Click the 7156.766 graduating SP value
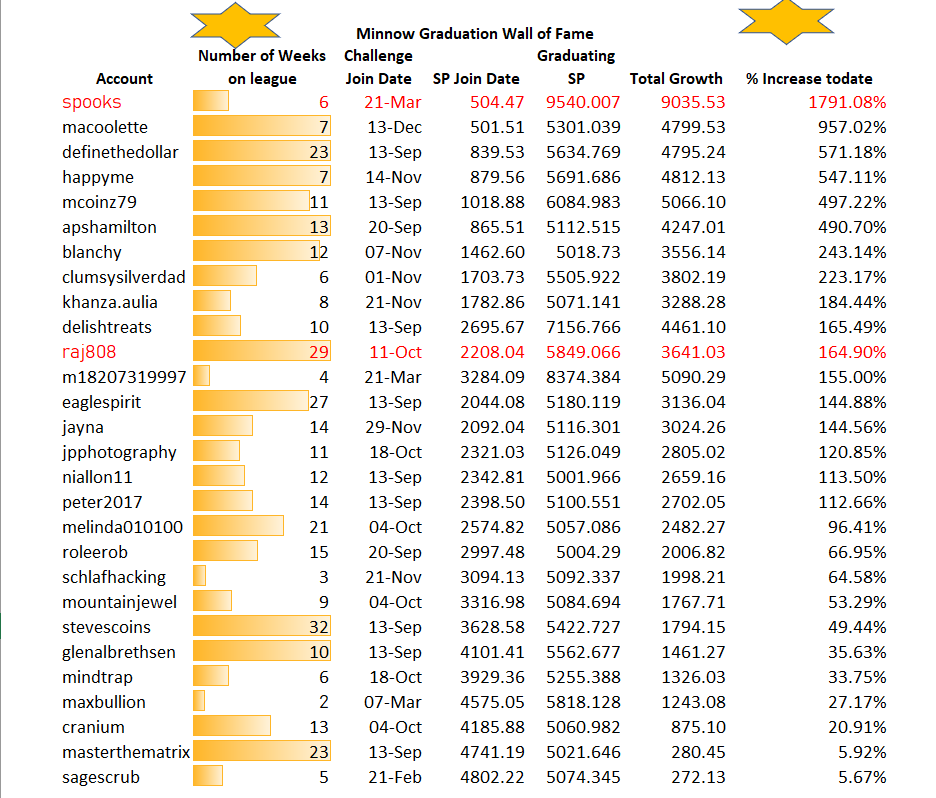 tap(583, 327)
